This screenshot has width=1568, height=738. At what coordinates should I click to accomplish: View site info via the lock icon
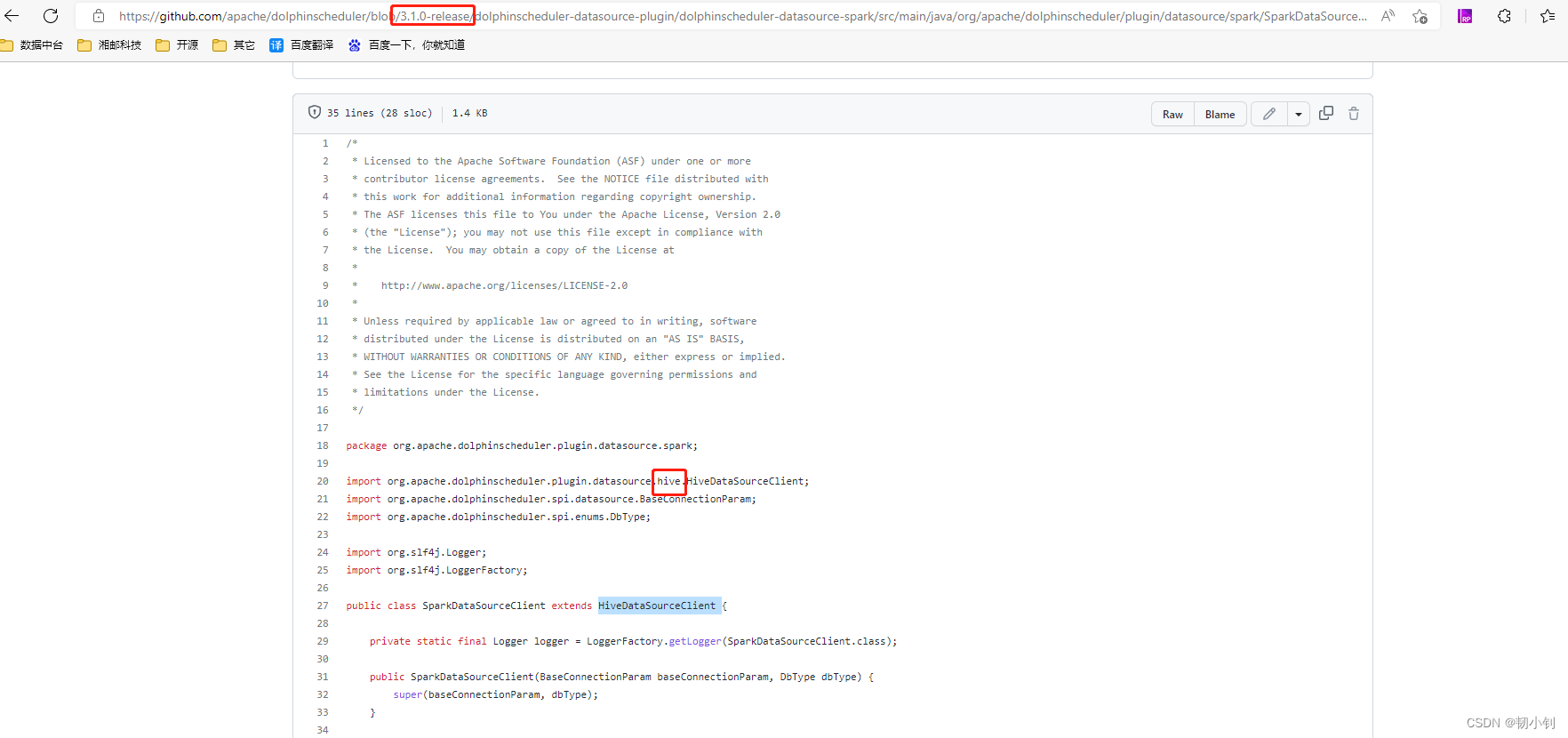pos(99,16)
